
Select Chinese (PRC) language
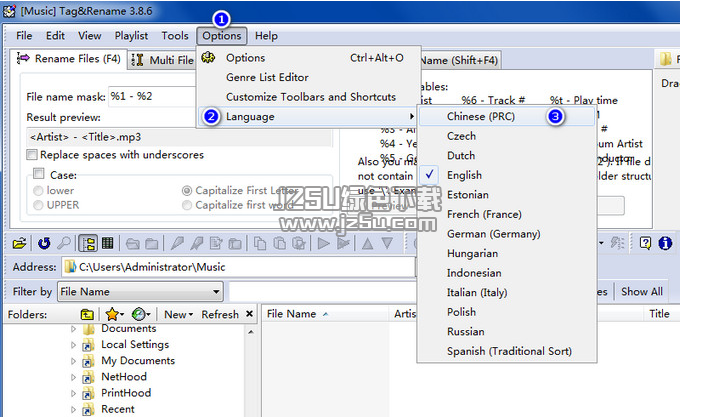507,116
